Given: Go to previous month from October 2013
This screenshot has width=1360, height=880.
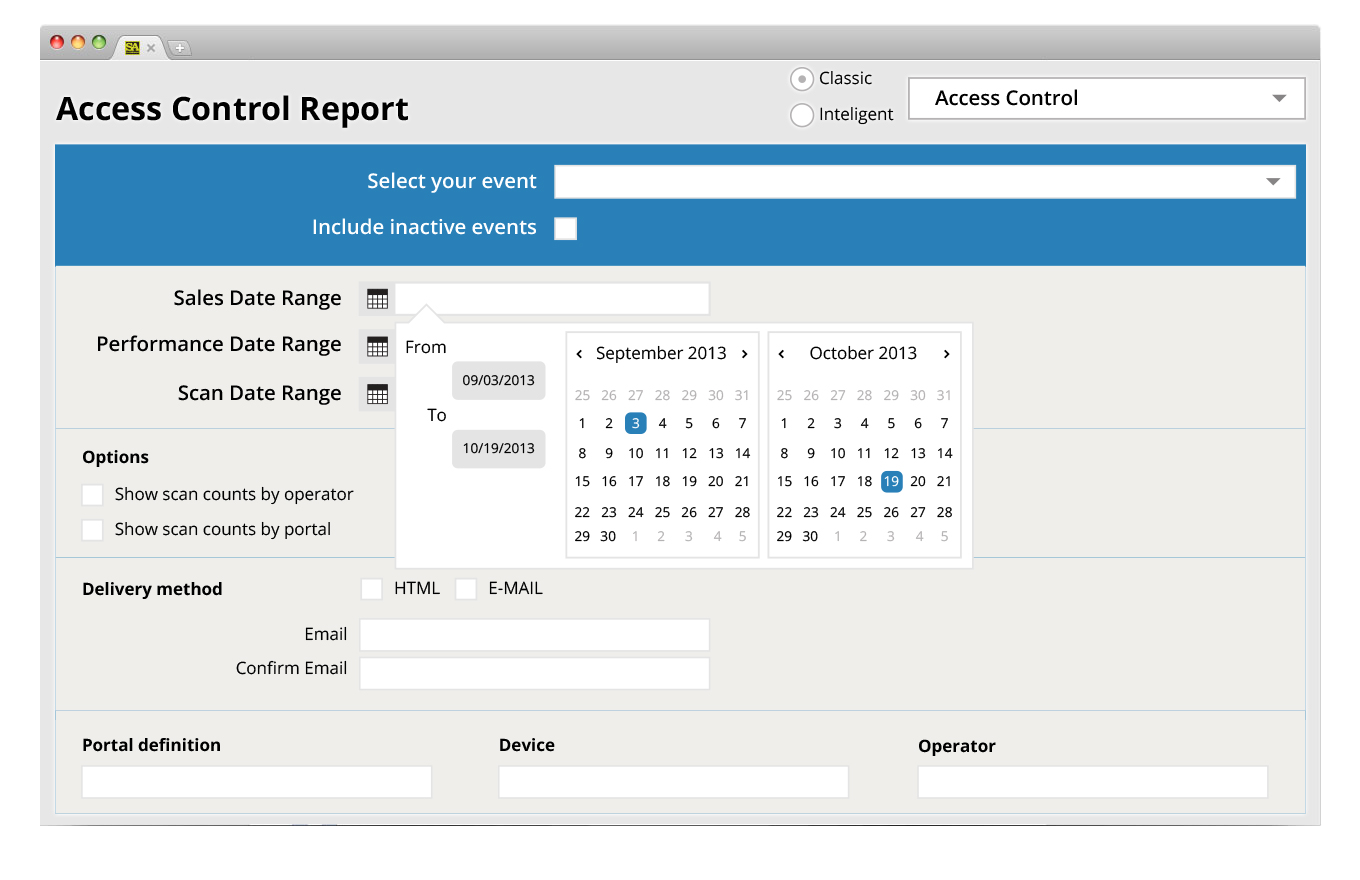Looking at the screenshot, I should [x=781, y=354].
